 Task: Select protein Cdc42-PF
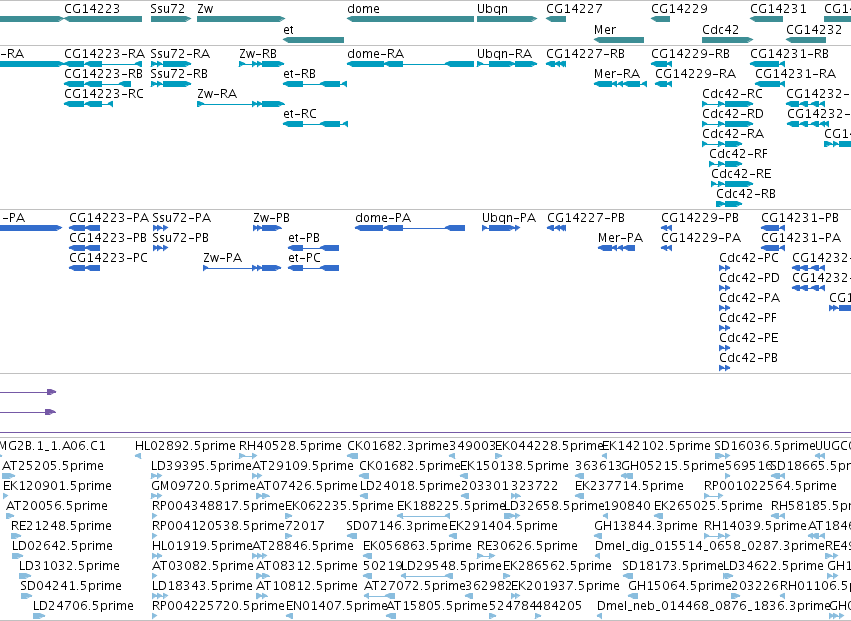725,328
